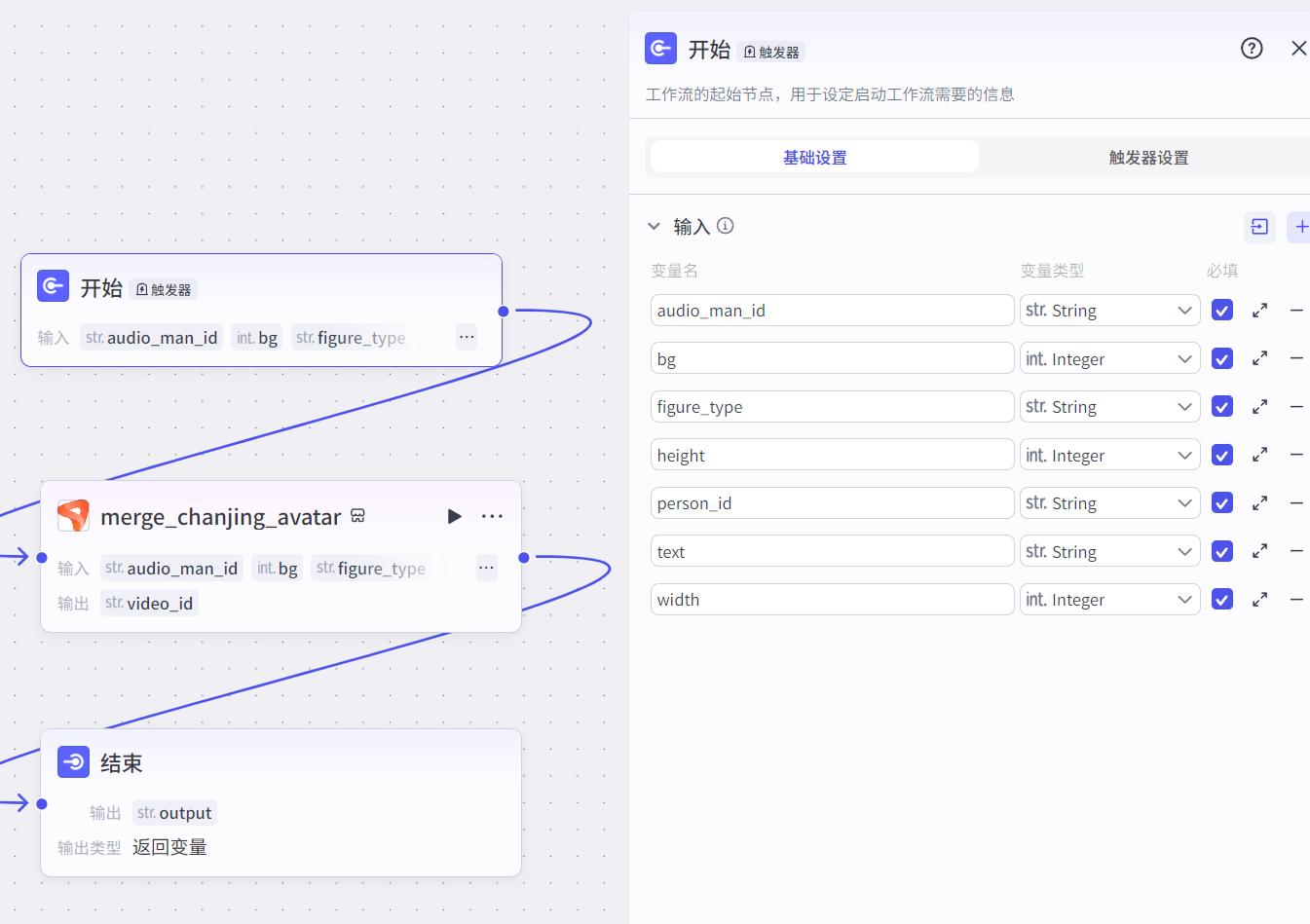Viewport: 1310px width, 924px height.
Task: Collapse the 输入 section chevron
Action: 654,227
